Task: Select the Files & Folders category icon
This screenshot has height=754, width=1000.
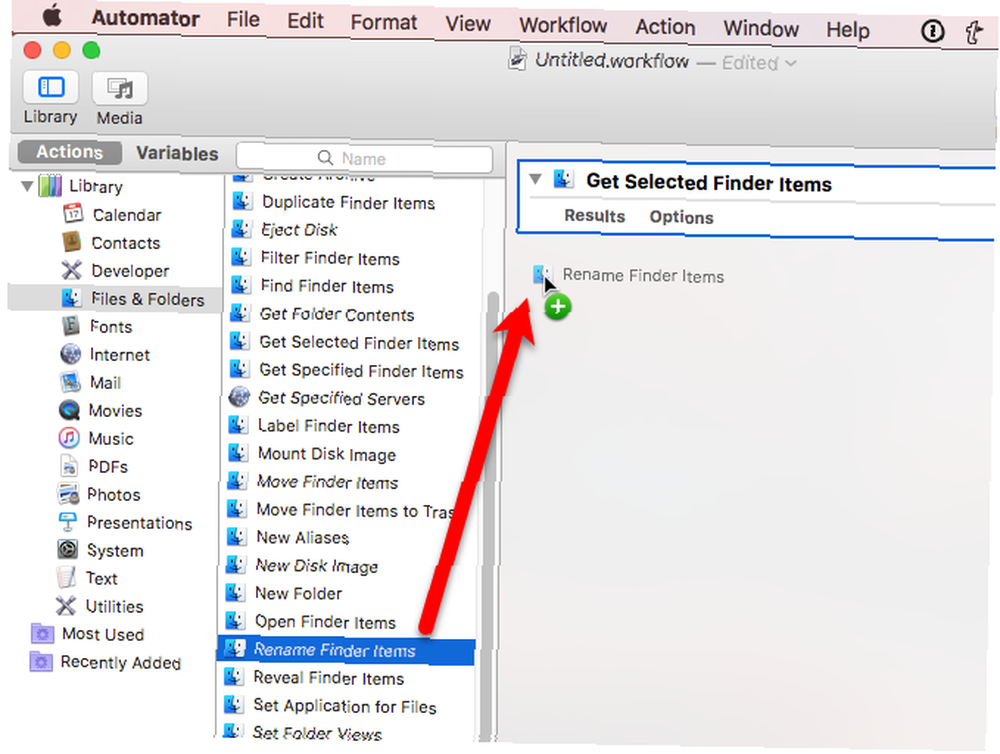Action: [x=71, y=298]
